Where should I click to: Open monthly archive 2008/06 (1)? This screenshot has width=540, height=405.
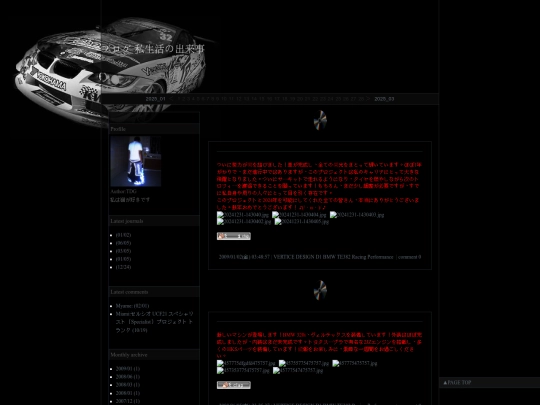click(128, 377)
